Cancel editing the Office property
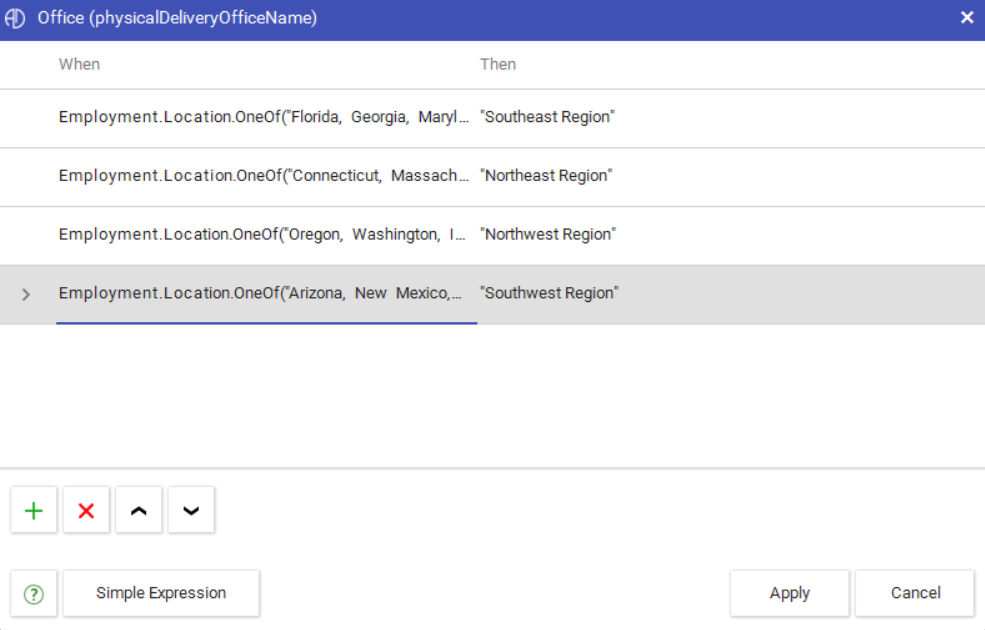Viewport: 985px width, 630px height. click(x=914, y=592)
